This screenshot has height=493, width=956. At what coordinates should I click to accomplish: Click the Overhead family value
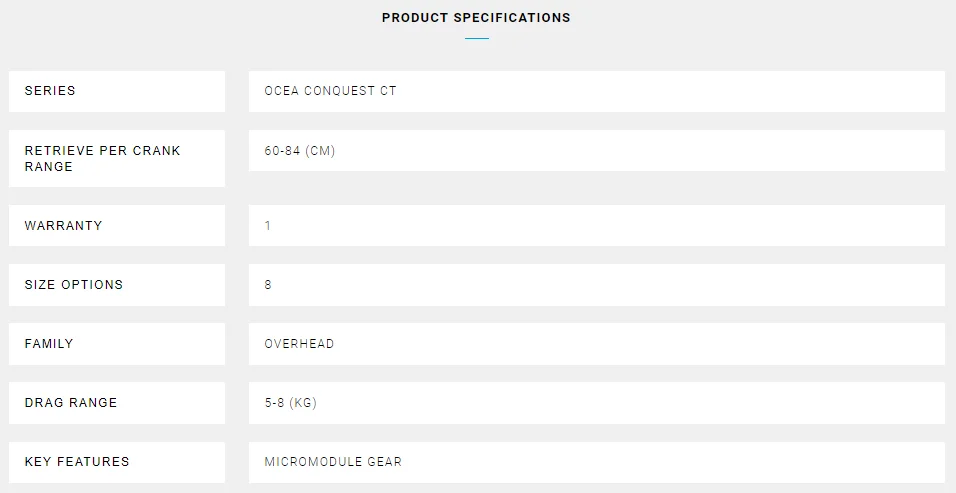[299, 344]
